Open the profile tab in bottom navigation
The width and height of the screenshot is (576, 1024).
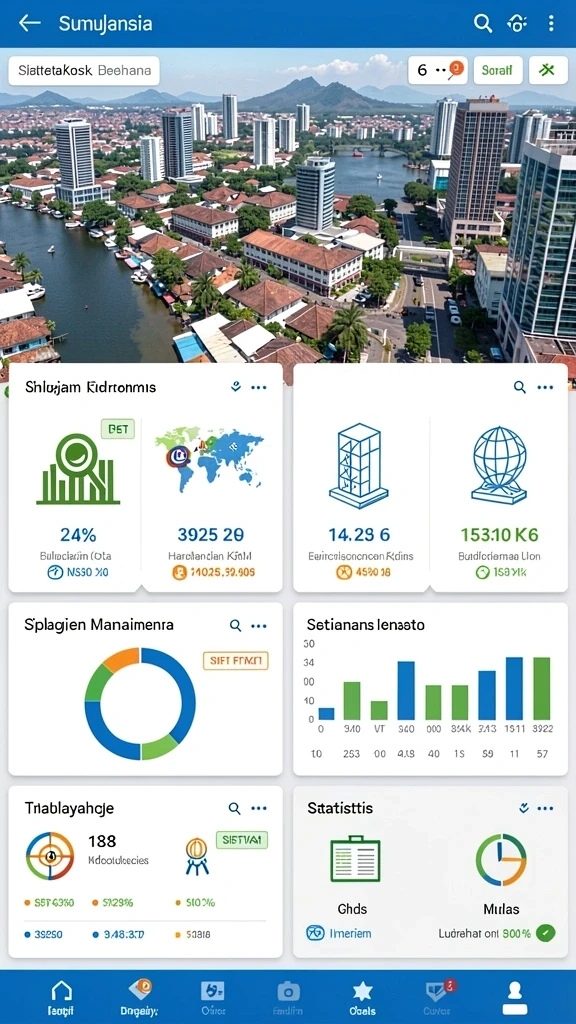[514, 997]
